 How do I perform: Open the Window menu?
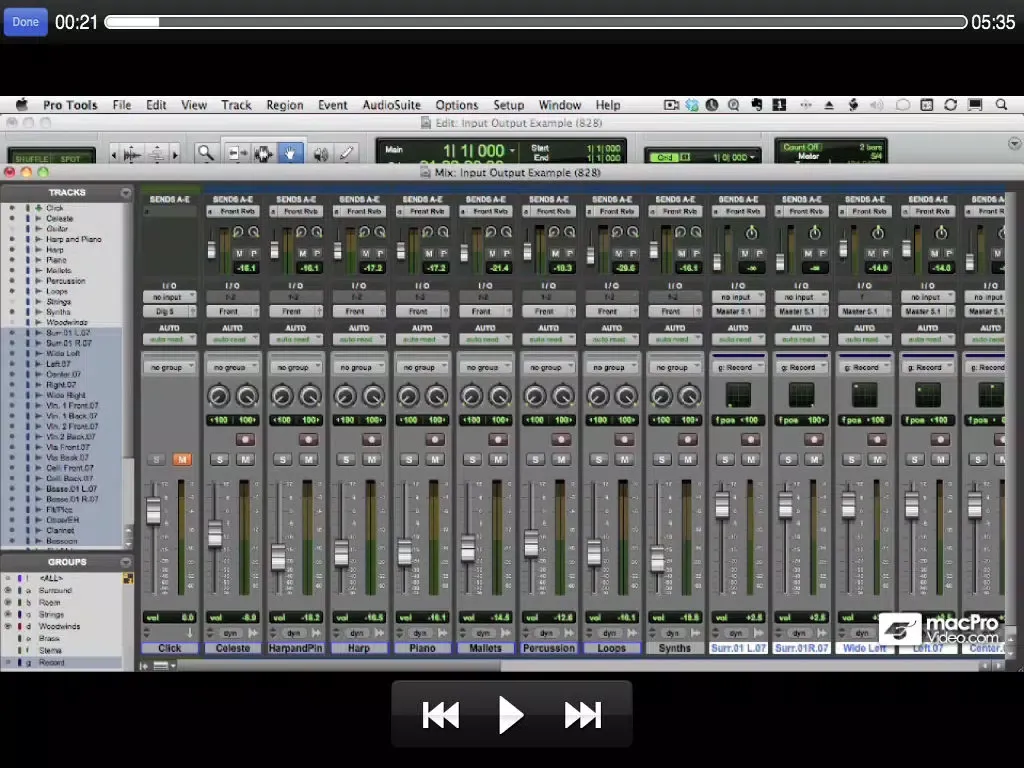tap(559, 105)
